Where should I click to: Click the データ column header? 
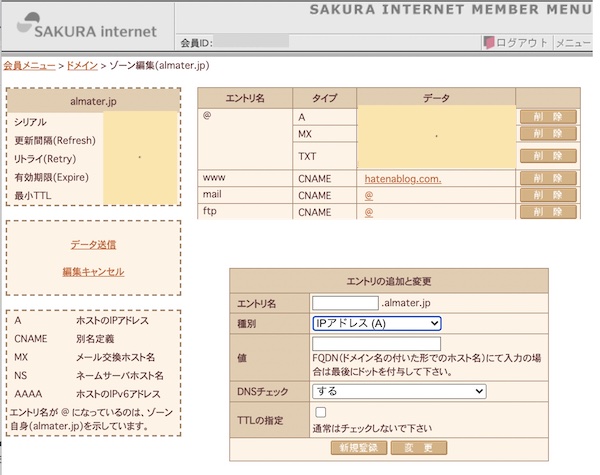436,98
